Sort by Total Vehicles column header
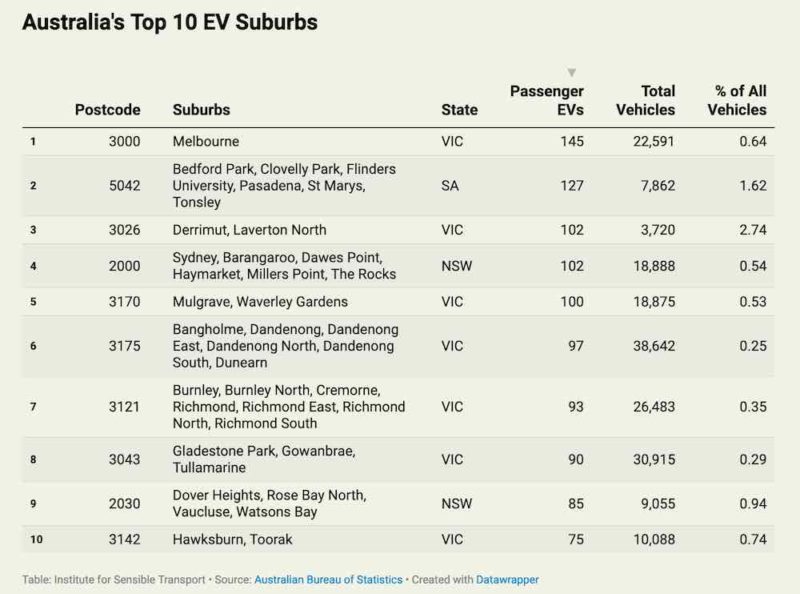 tap(645, 100)
